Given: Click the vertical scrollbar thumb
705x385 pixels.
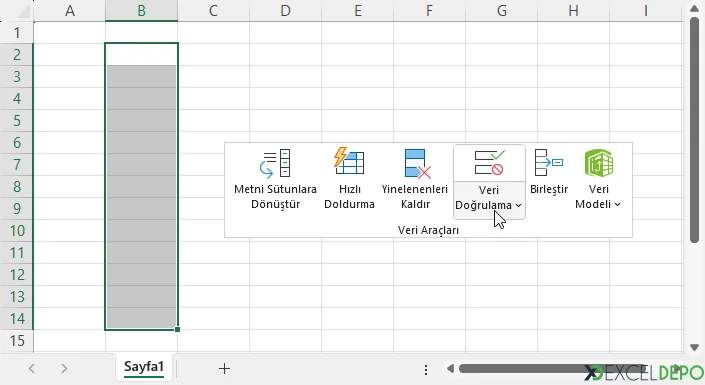Looking at the screenshot, I should click(694, 131).
